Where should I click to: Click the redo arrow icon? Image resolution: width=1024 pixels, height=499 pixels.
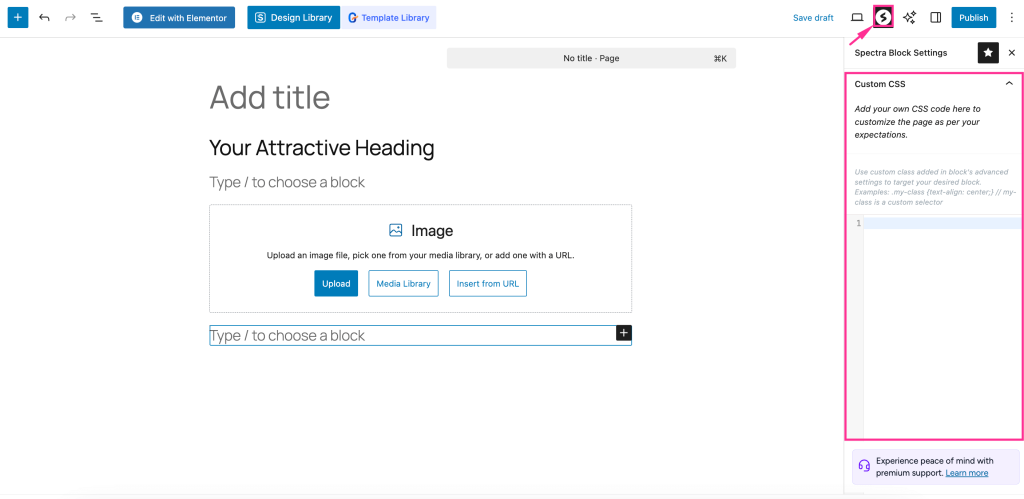(x=70, y=18)
